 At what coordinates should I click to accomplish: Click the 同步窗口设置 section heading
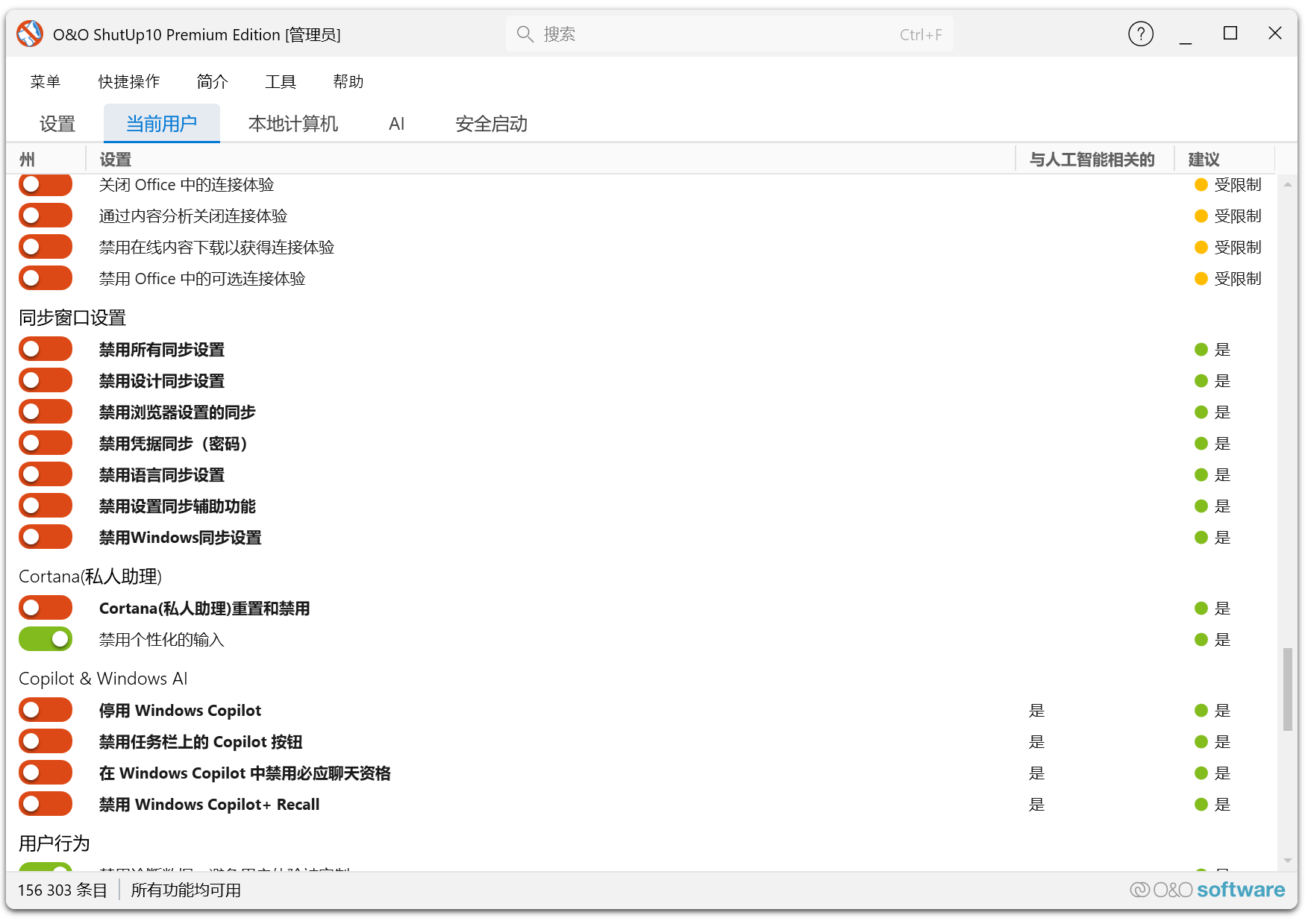pyautogui.click(x=72, y=318)
